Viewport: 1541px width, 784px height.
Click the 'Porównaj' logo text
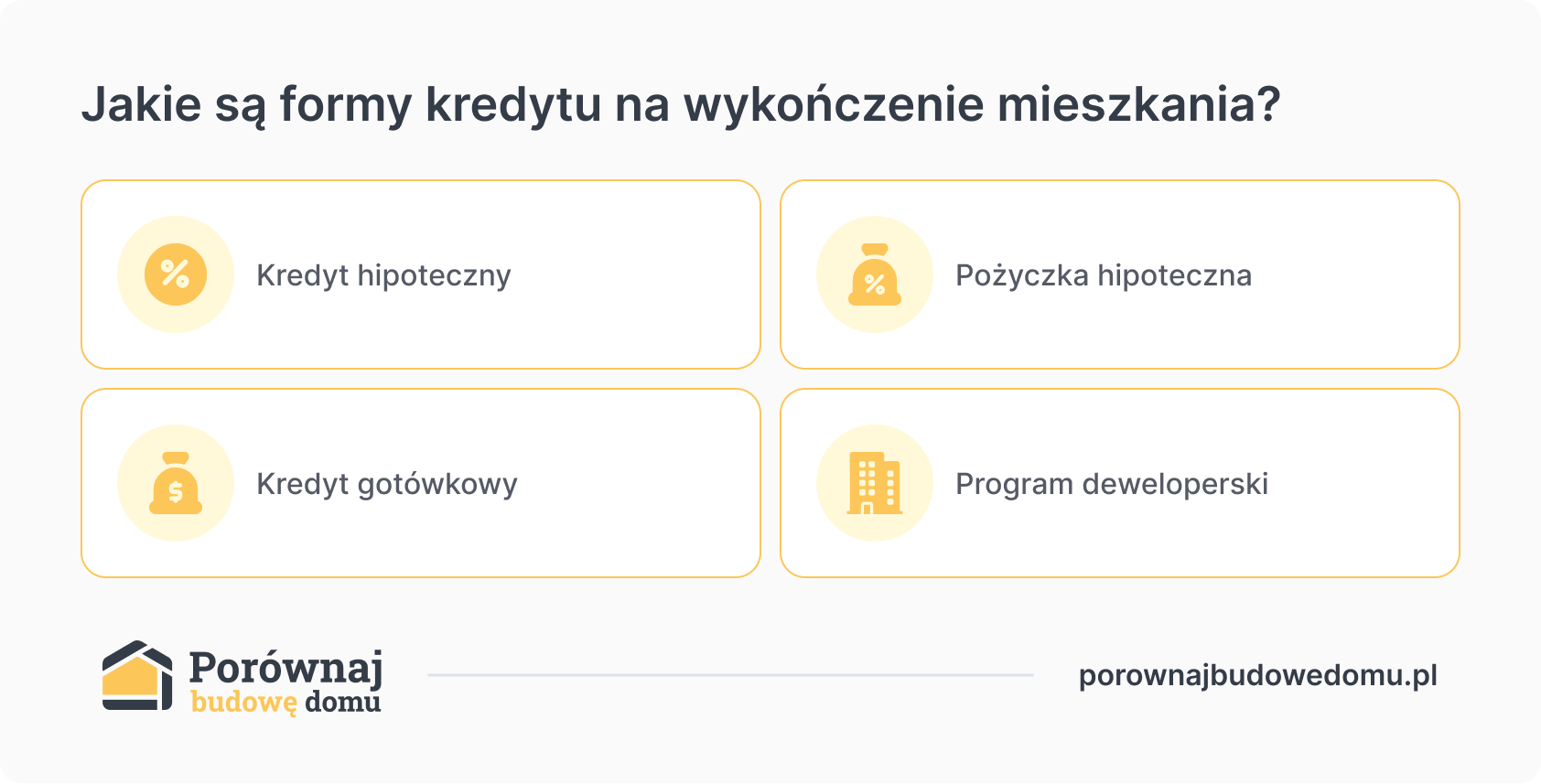pos(286,667)
